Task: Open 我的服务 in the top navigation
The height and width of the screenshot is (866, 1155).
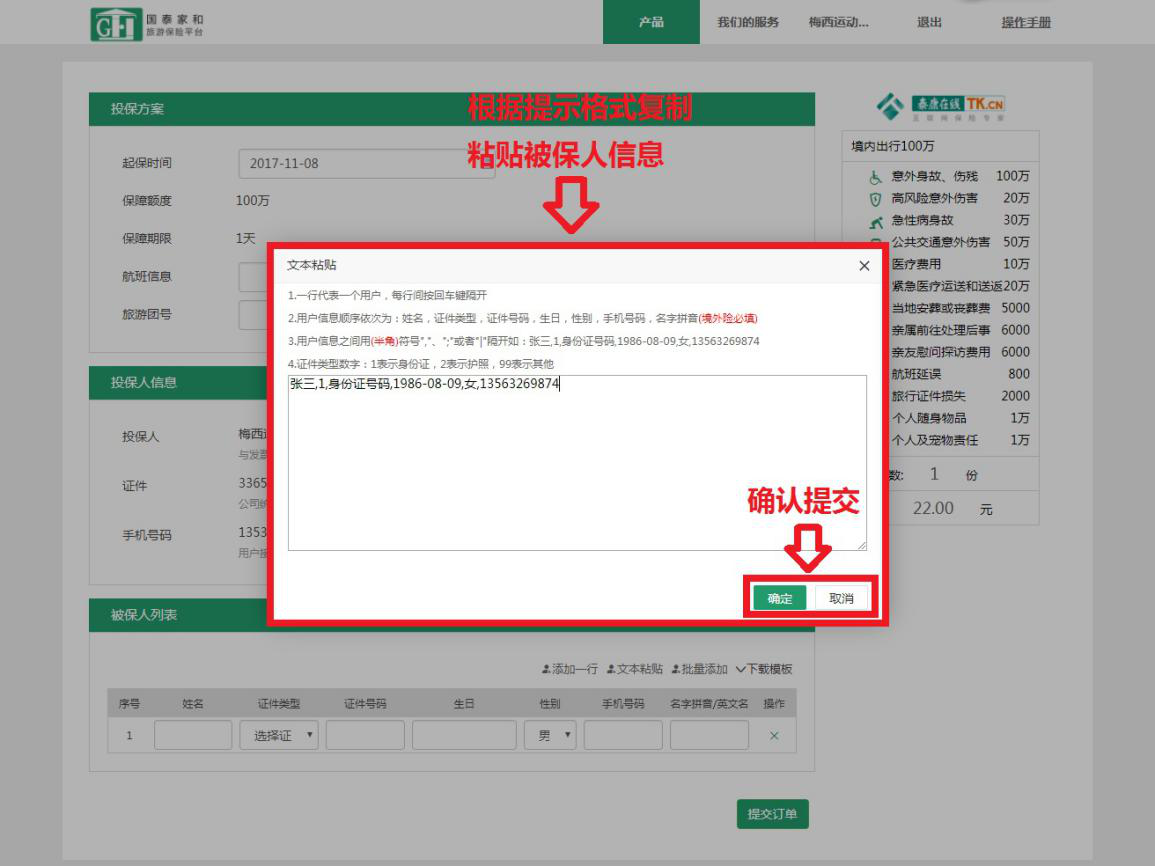Action: point(747,22)
